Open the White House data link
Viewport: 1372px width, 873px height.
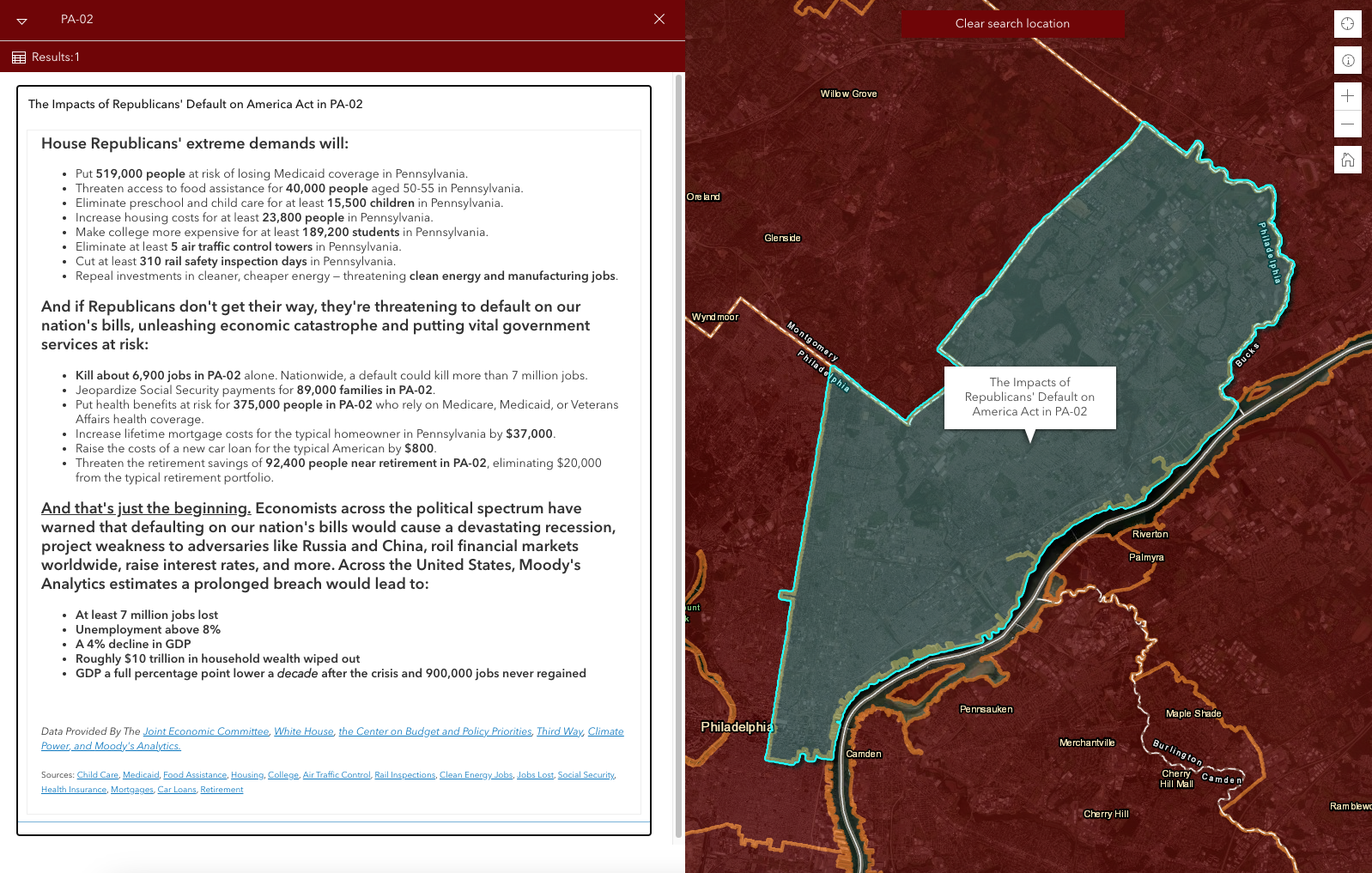point(304,731)
